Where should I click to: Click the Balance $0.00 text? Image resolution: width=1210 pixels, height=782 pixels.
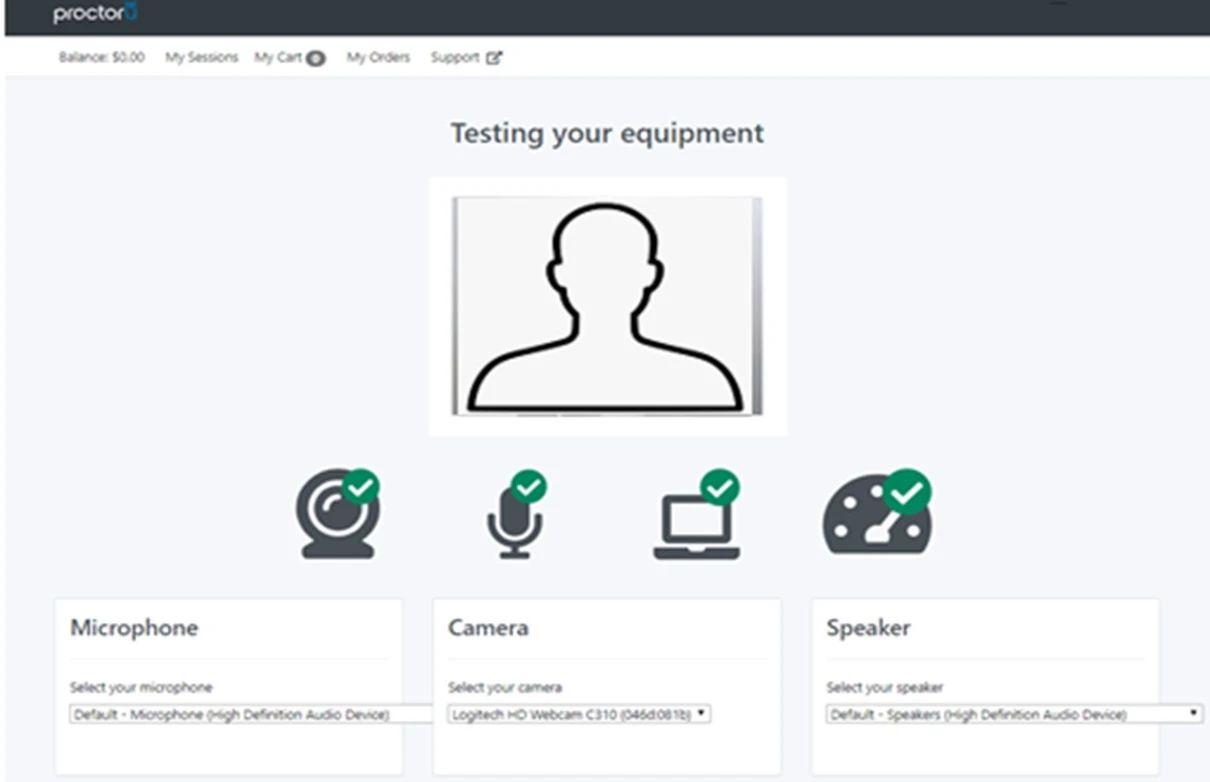click(102, 58)
